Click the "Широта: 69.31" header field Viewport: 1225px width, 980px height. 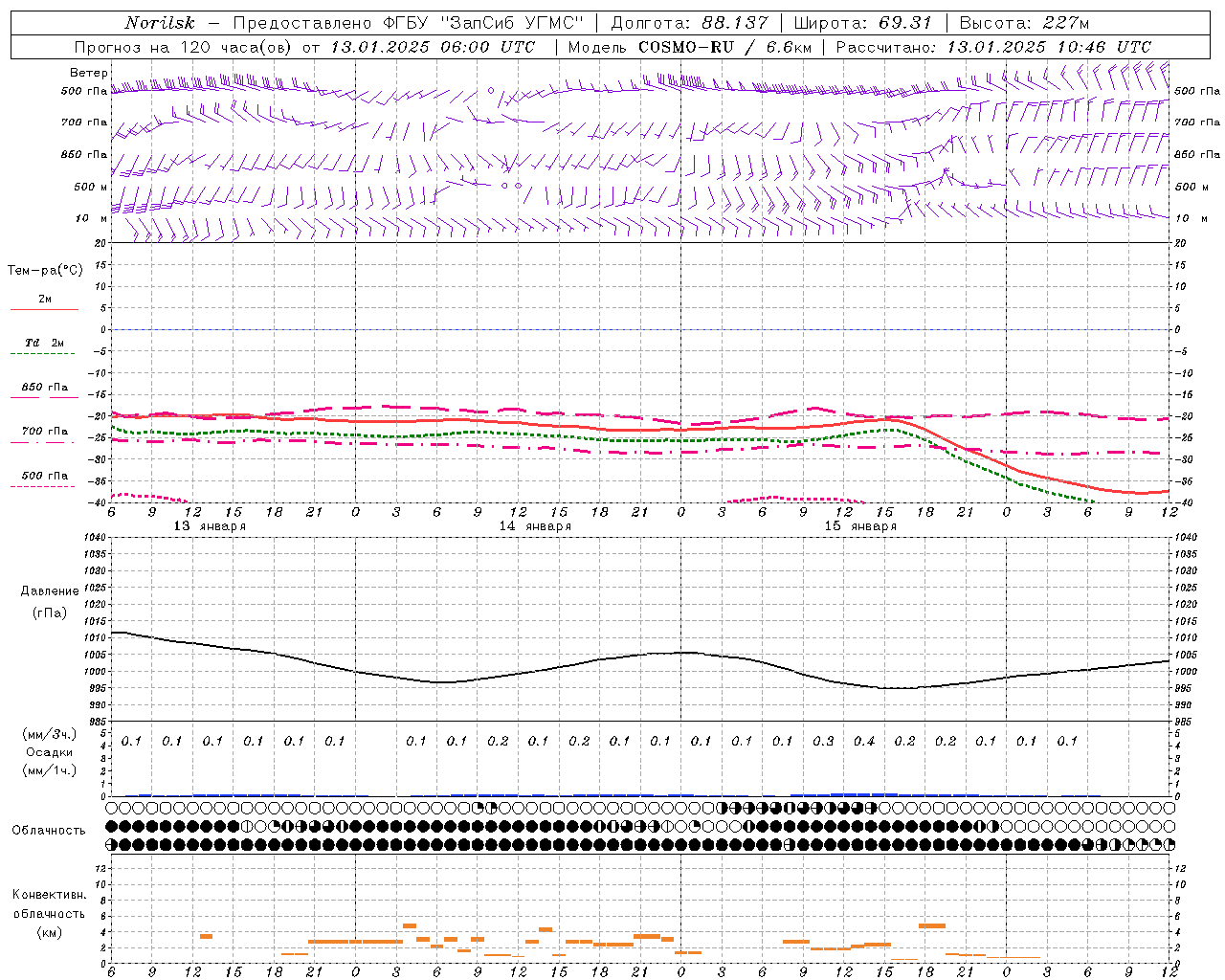(x=862, y=23)
